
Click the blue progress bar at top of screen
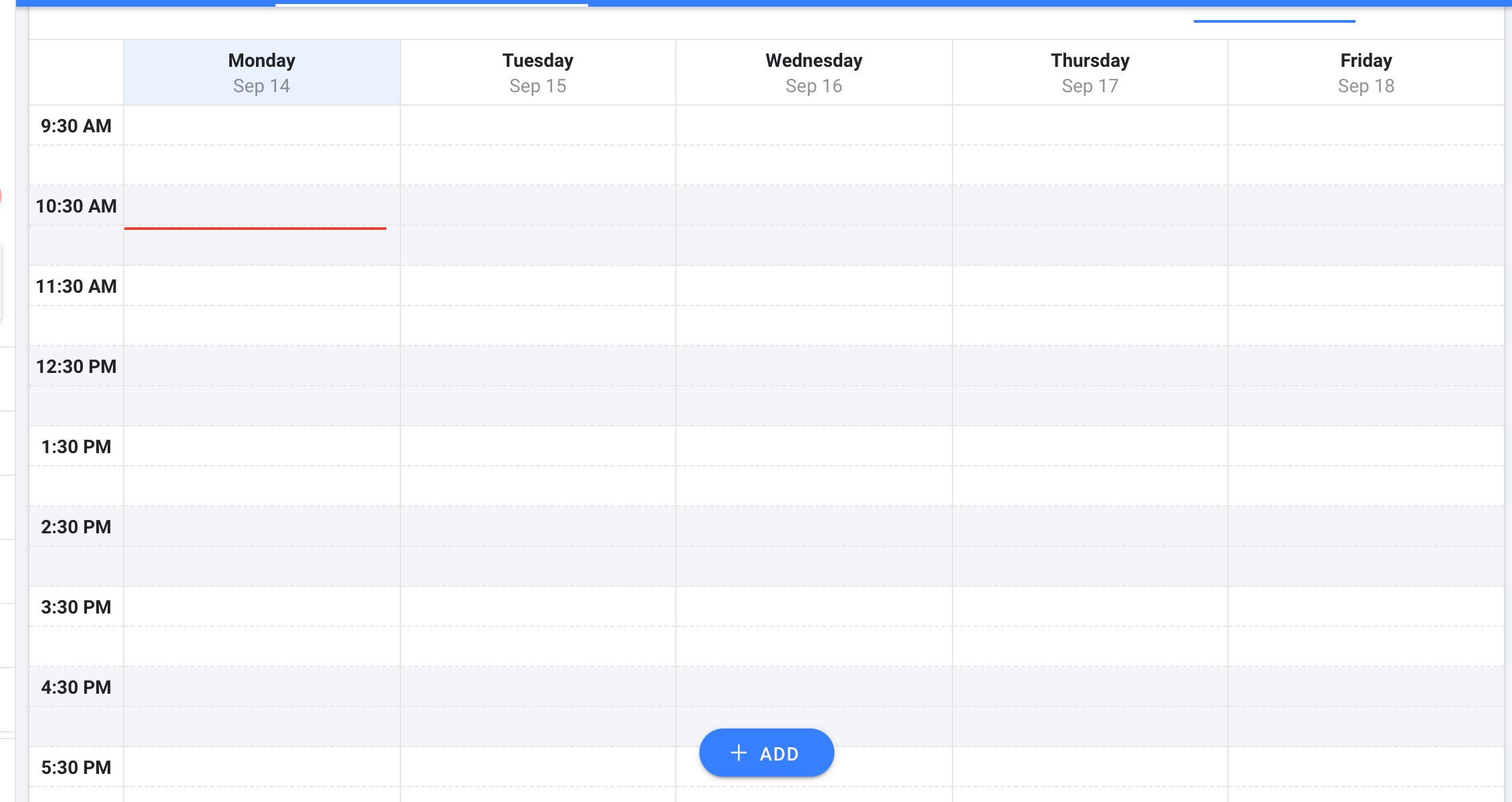click(756, 4)
